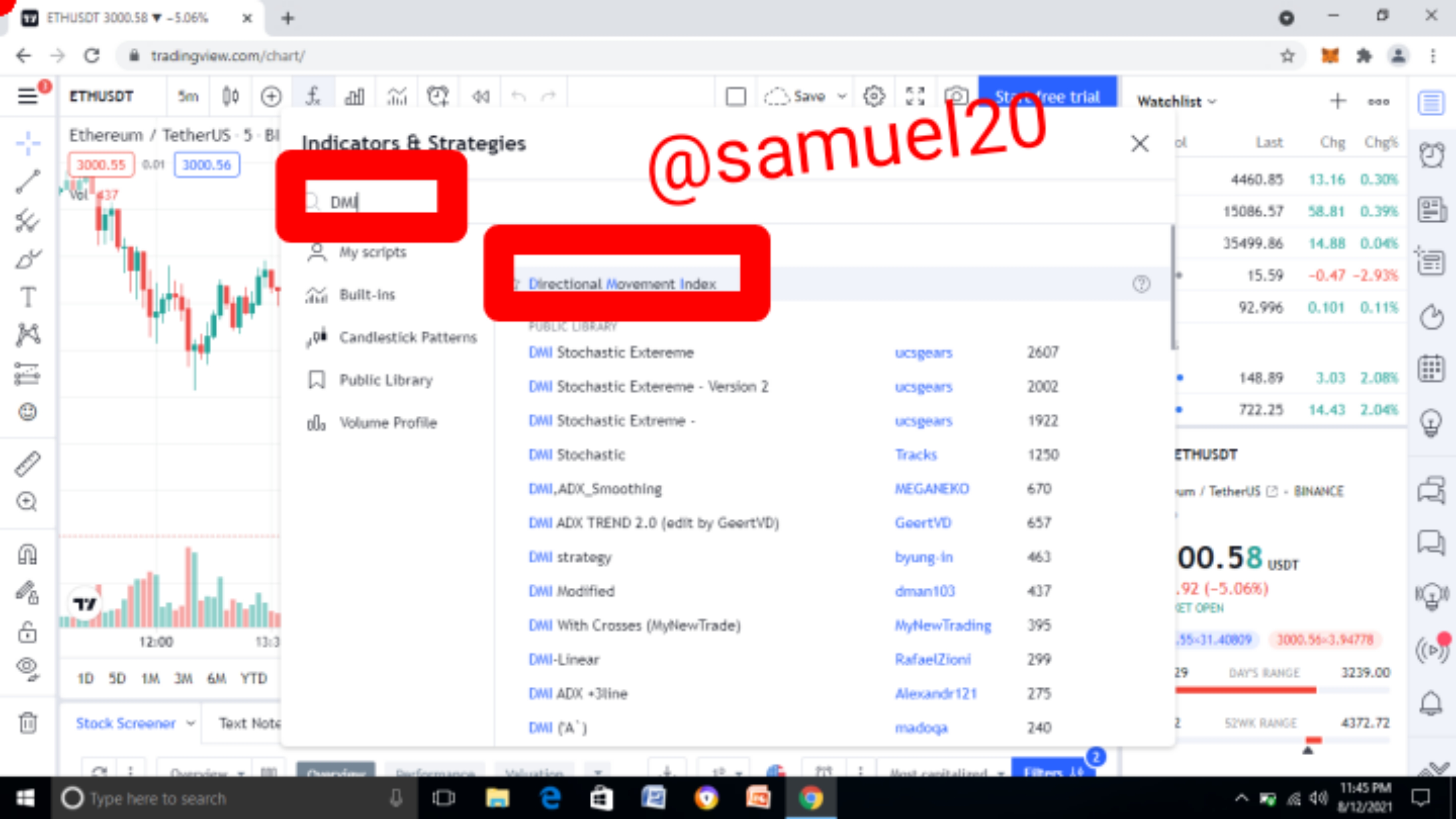1456x819 pixels.
Task: Toggle magnet mode for drawings
Action: (27, 555)
